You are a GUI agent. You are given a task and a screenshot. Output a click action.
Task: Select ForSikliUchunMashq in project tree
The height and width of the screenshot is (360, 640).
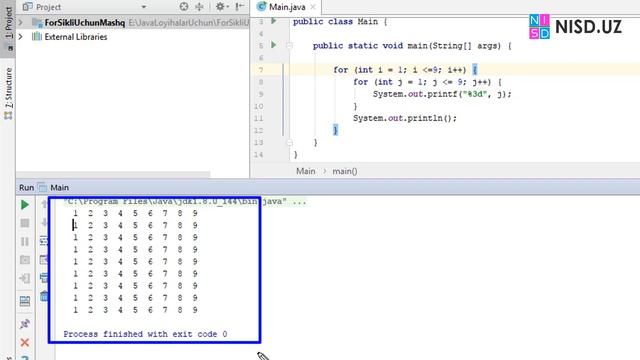pos(84,23)
